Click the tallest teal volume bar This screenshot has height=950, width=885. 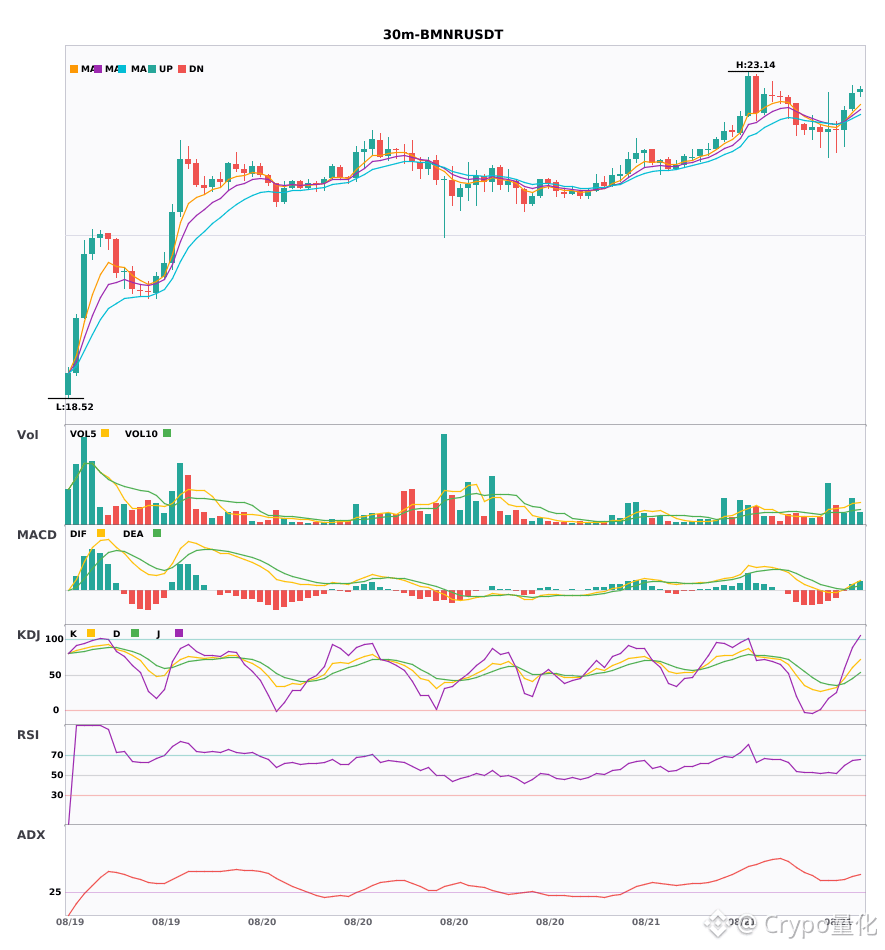tap(444, 479)
